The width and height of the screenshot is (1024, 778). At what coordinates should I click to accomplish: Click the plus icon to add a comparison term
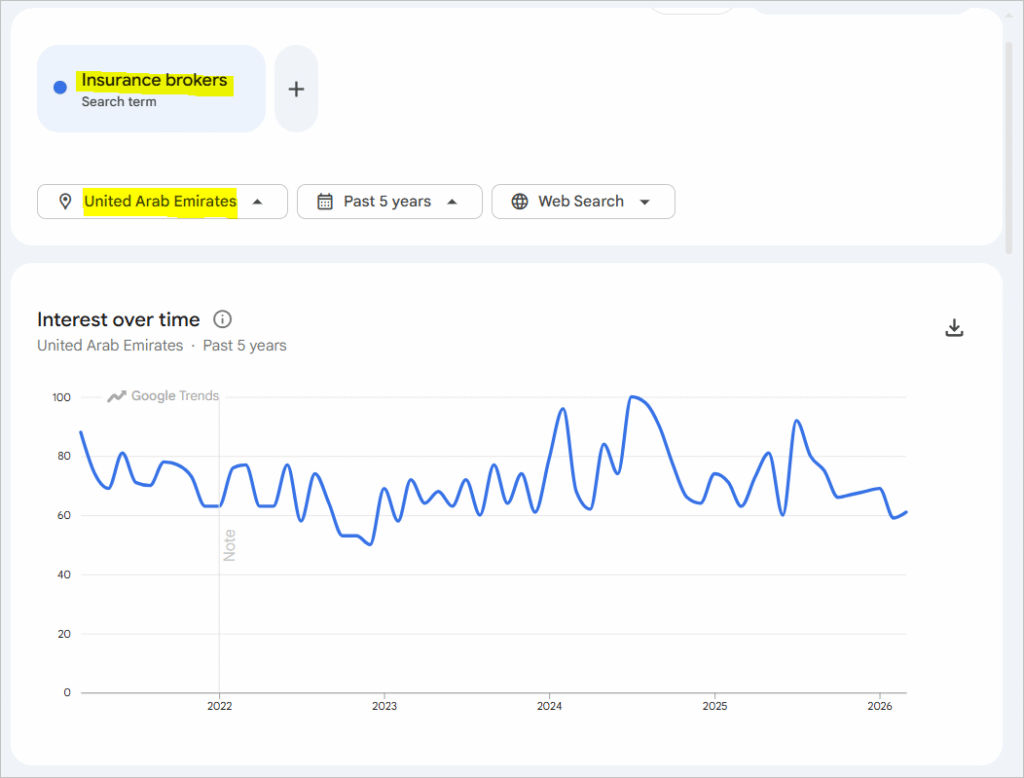point(296,88)
